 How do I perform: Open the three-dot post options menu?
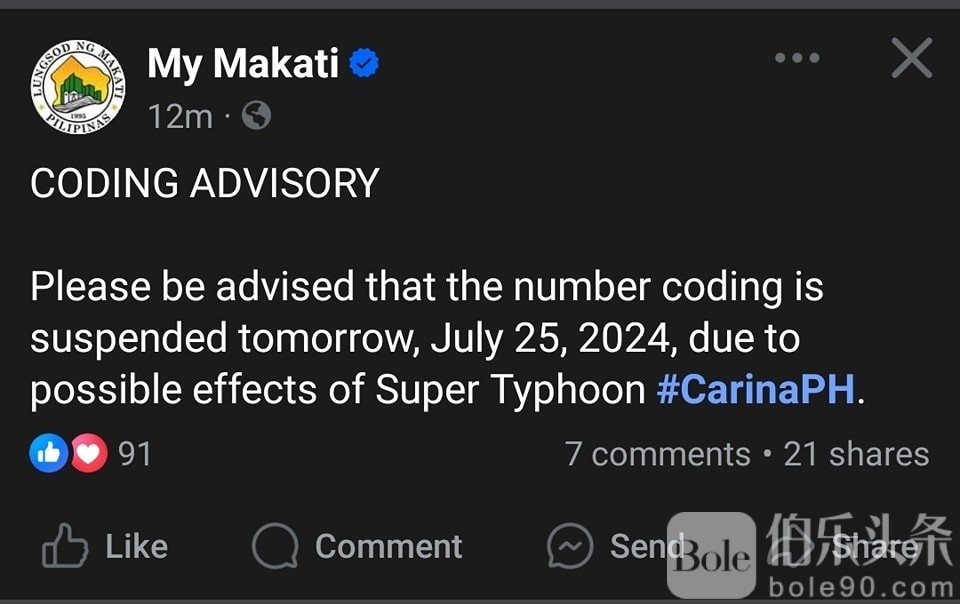point(797,58)
